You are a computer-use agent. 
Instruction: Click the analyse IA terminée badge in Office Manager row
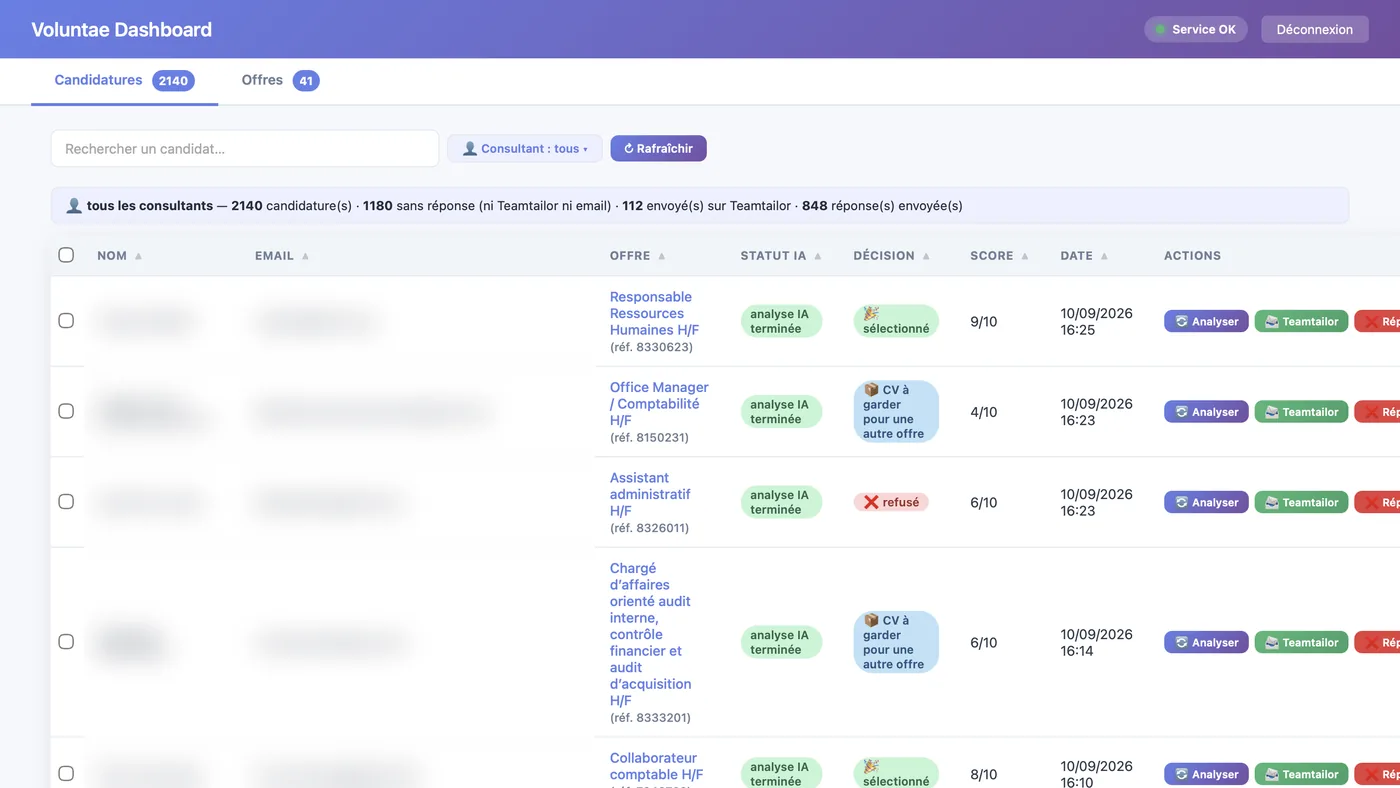tap(781, 411)
